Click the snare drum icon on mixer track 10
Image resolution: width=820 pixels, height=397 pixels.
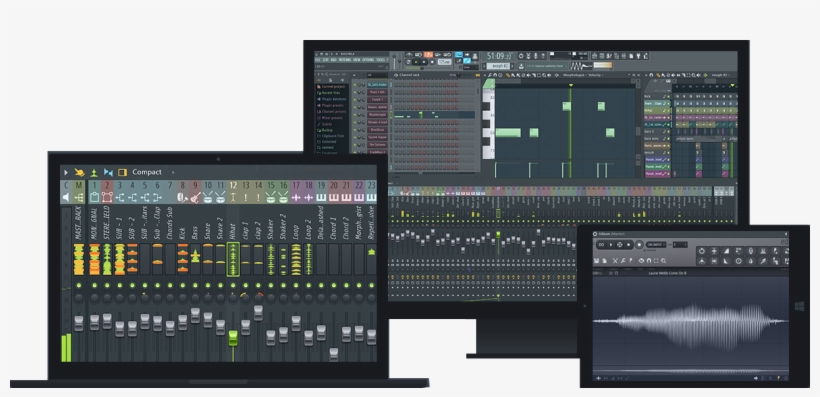pyautogui.click(x=208, y=197)
